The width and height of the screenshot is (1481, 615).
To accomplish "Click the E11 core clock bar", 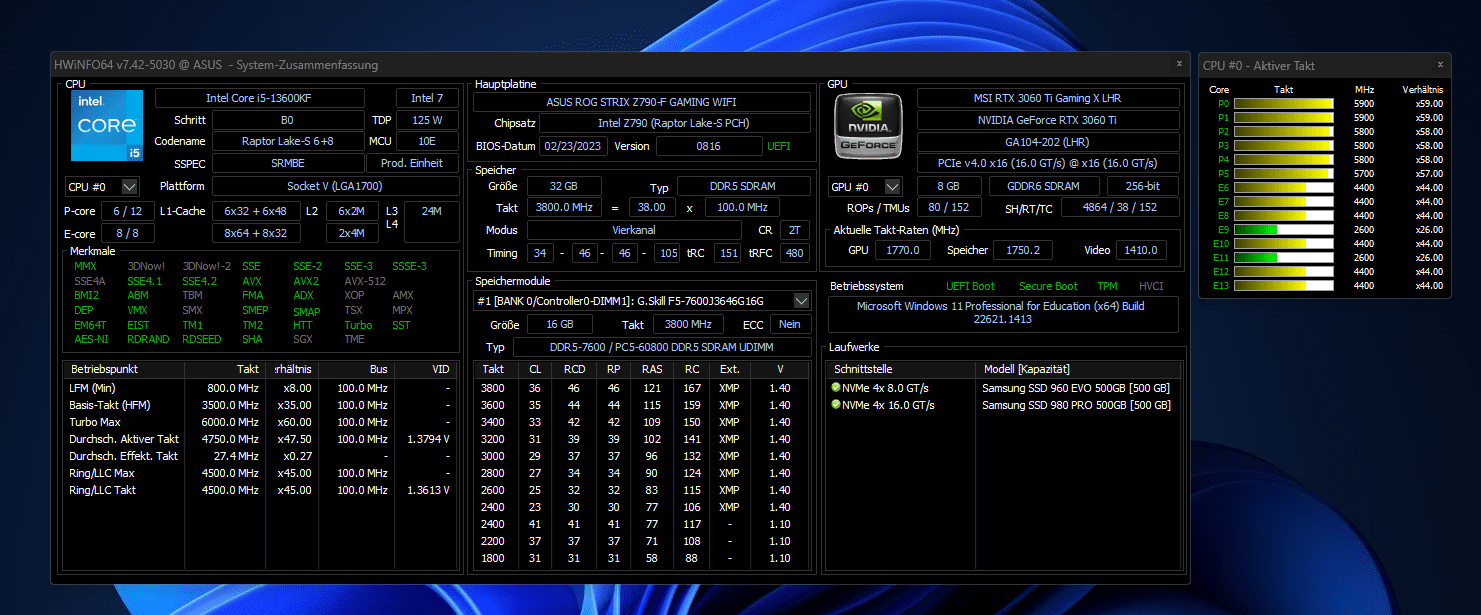I will tap(1283, 257).
